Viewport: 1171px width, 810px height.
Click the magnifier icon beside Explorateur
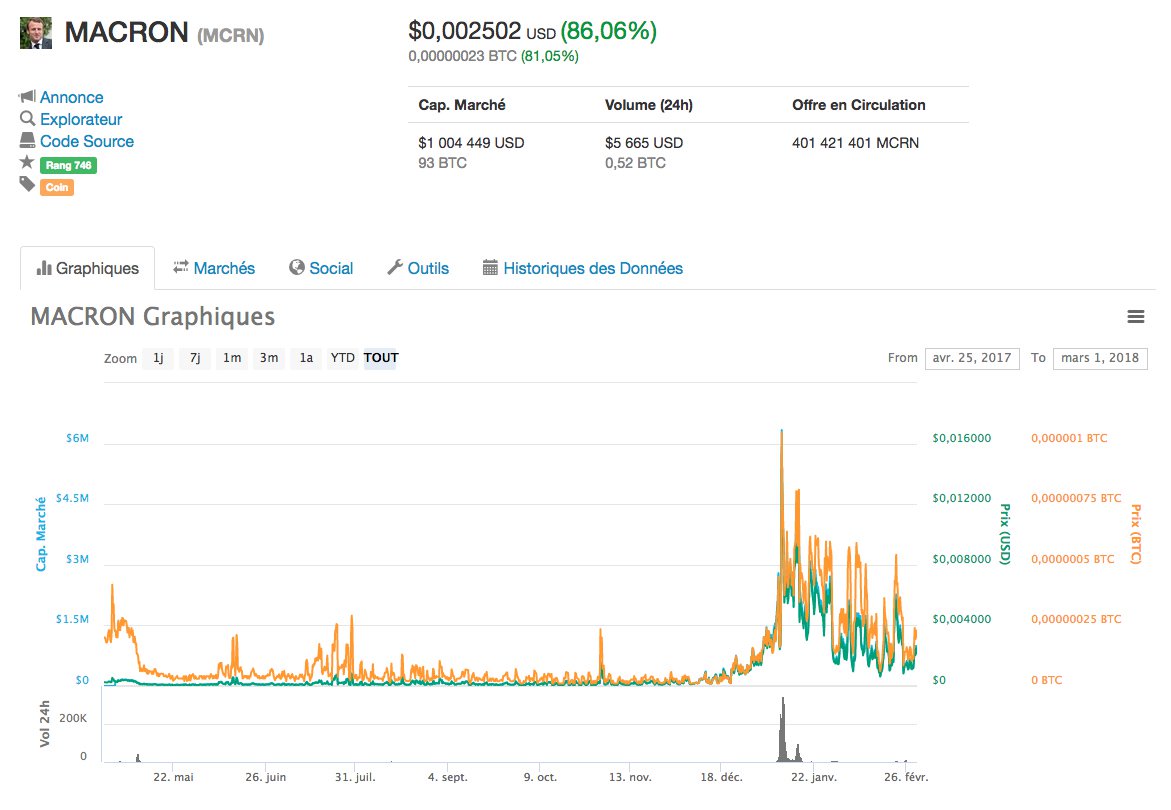[x=27, y=119]
